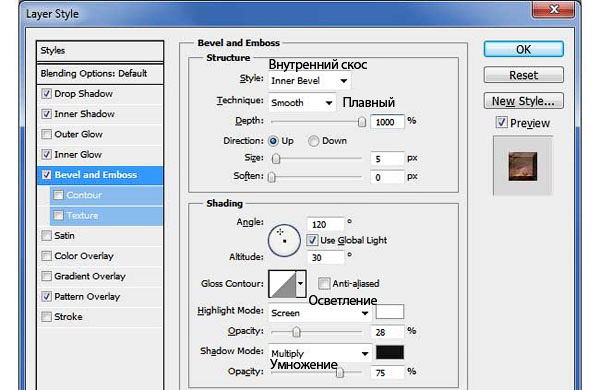Open the white Highlight color swatch

point(390,312)
